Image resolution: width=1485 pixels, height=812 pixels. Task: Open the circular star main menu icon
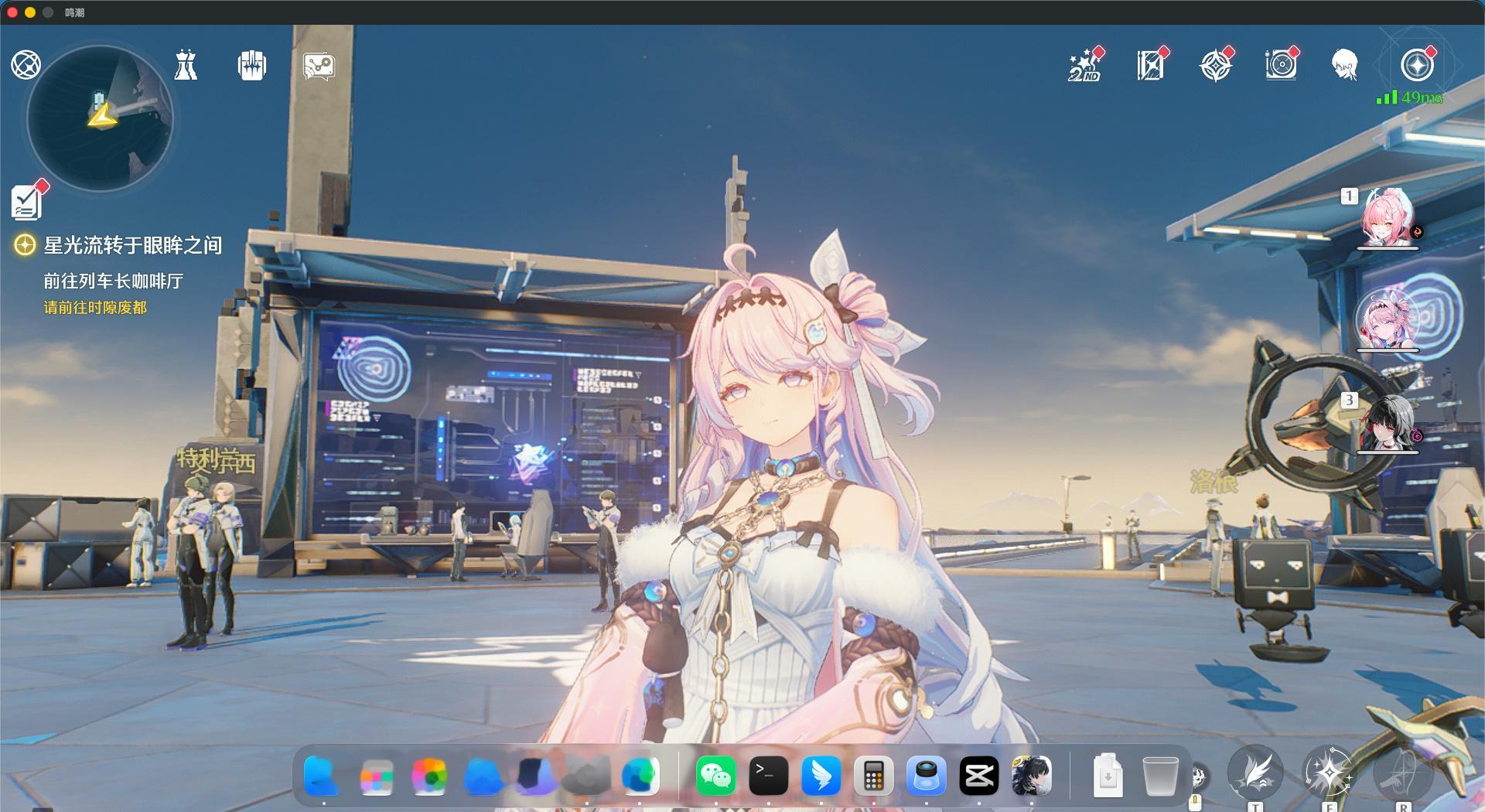click(x=1418, y=65)
